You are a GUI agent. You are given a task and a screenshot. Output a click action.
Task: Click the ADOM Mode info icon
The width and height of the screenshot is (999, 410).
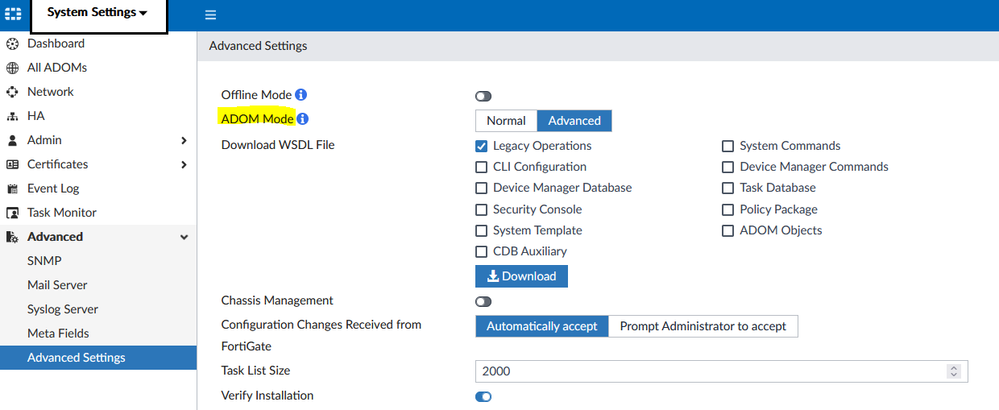[303, 120]
